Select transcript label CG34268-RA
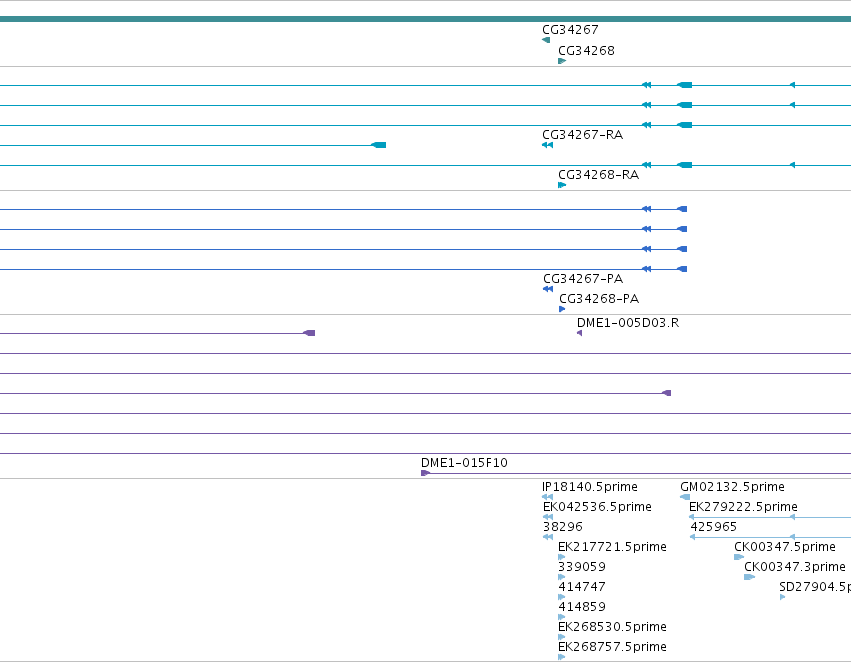This screenshot has height=662, width=851. [x=599, y=175]
